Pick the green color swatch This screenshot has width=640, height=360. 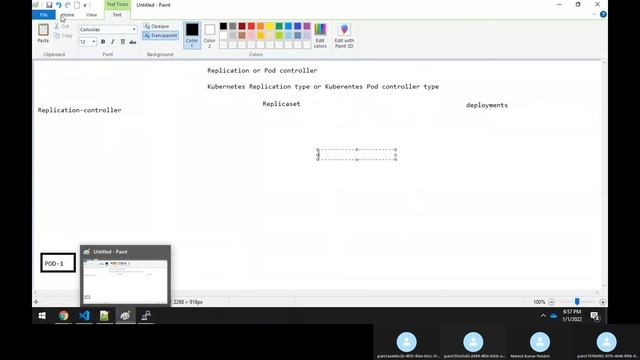[x=279, y=26]
